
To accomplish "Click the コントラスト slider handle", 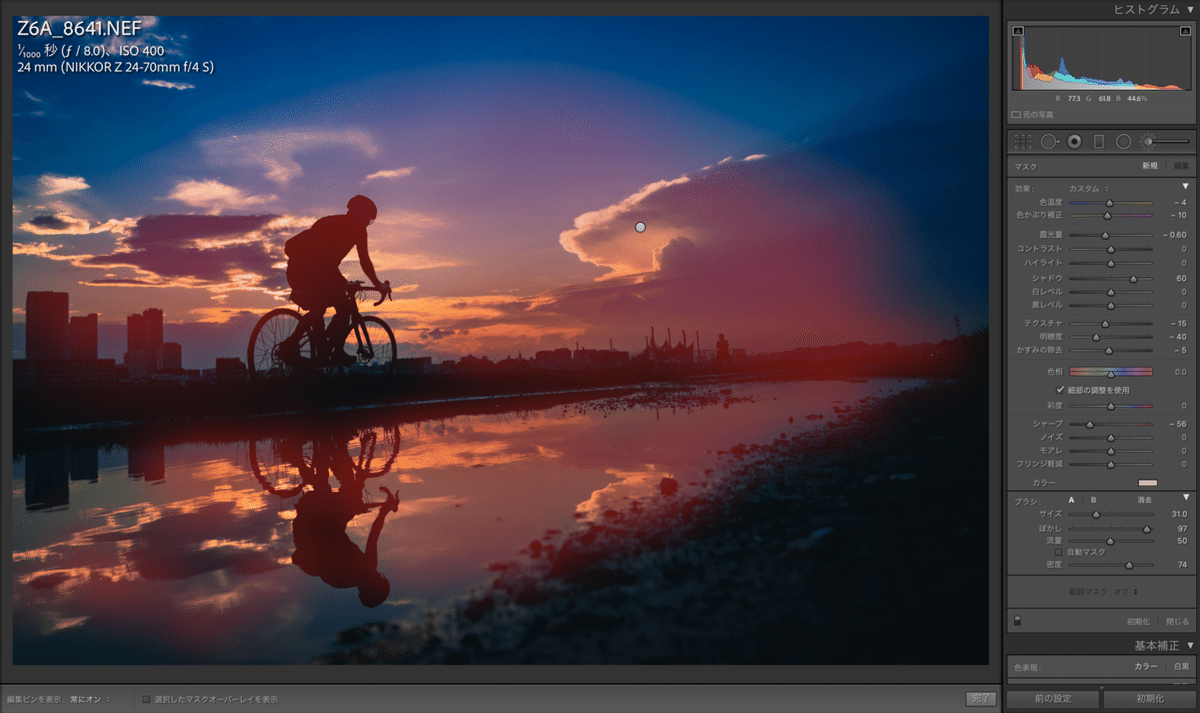I will pos(1111,248).
